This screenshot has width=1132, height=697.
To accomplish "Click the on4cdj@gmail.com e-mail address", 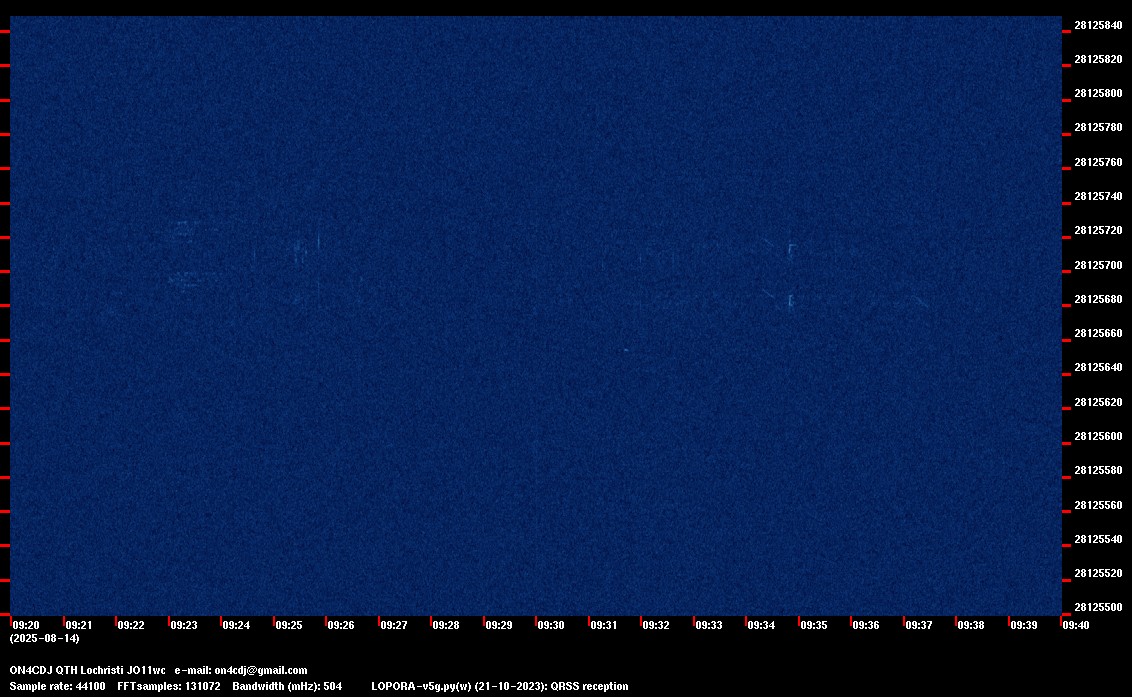I will [x=261, y=670].
